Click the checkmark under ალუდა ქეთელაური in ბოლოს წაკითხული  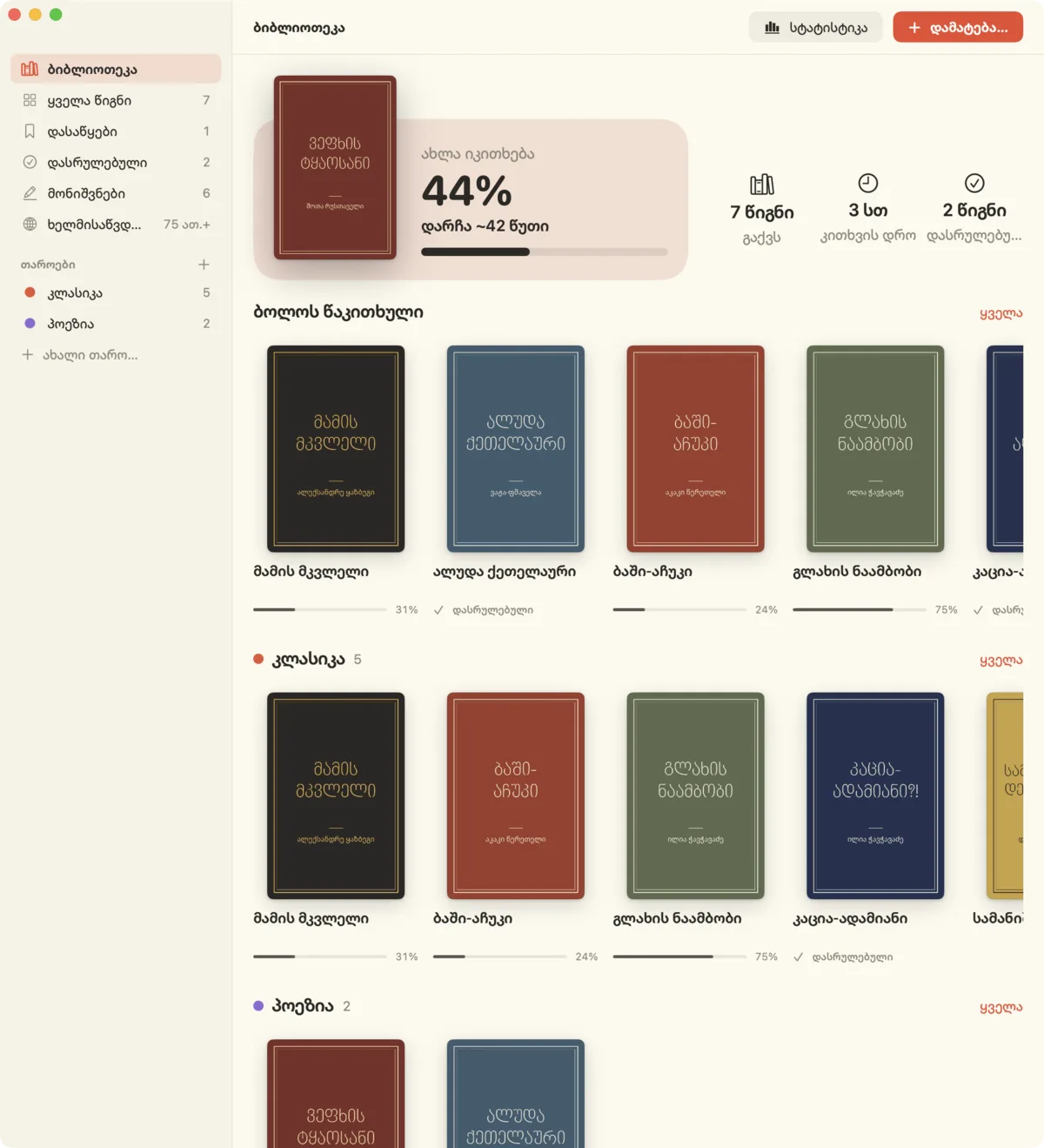click(438, 610)
